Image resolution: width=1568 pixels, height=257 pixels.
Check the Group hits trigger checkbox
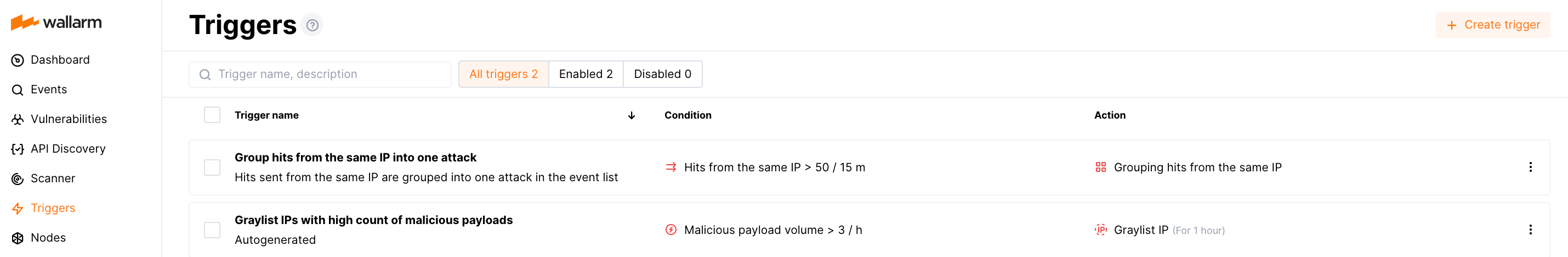point(212,167)
